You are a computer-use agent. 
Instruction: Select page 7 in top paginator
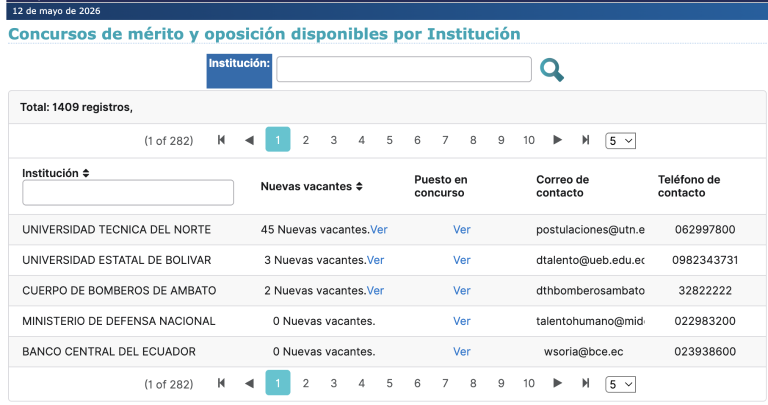445,140
